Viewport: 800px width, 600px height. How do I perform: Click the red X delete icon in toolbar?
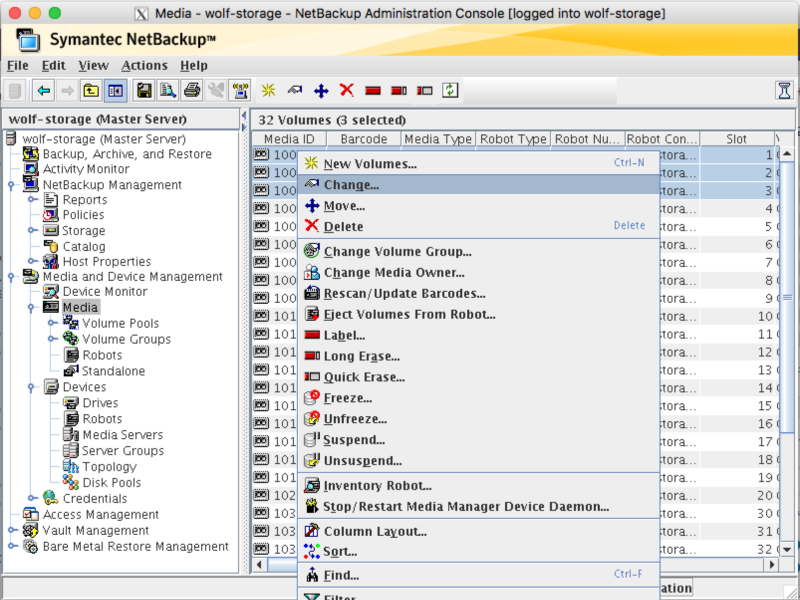(x=347, y=90)
